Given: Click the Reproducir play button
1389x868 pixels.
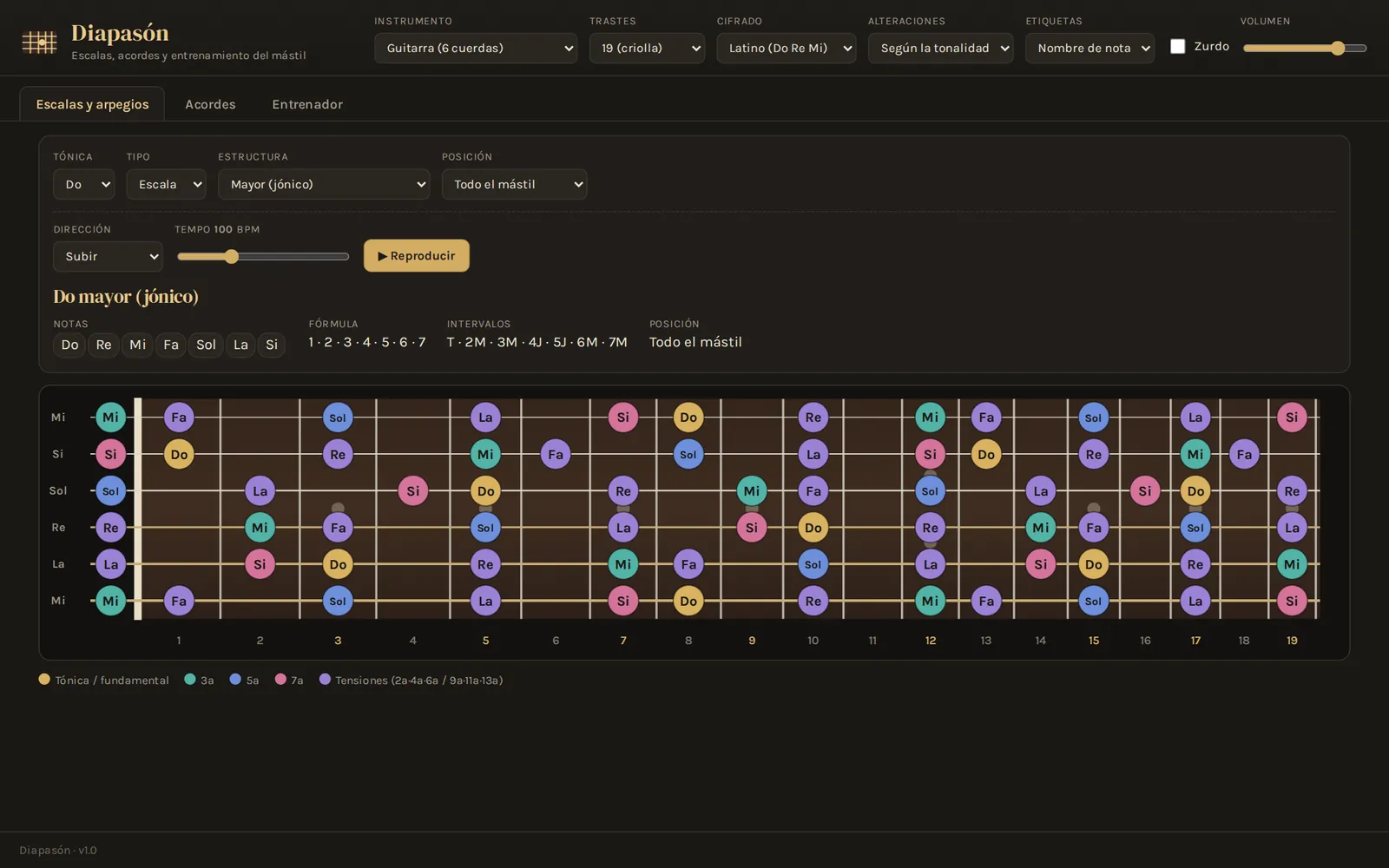Looking at the screenshot, I should pos(417,255).
